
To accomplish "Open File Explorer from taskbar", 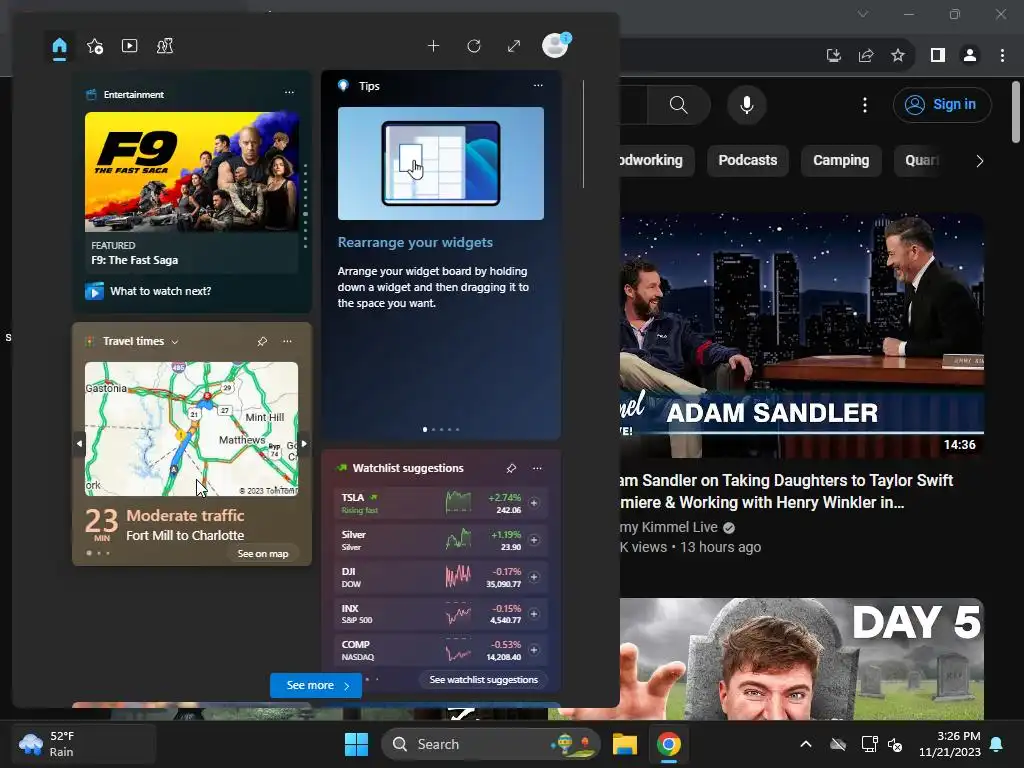I will (624, 744).
